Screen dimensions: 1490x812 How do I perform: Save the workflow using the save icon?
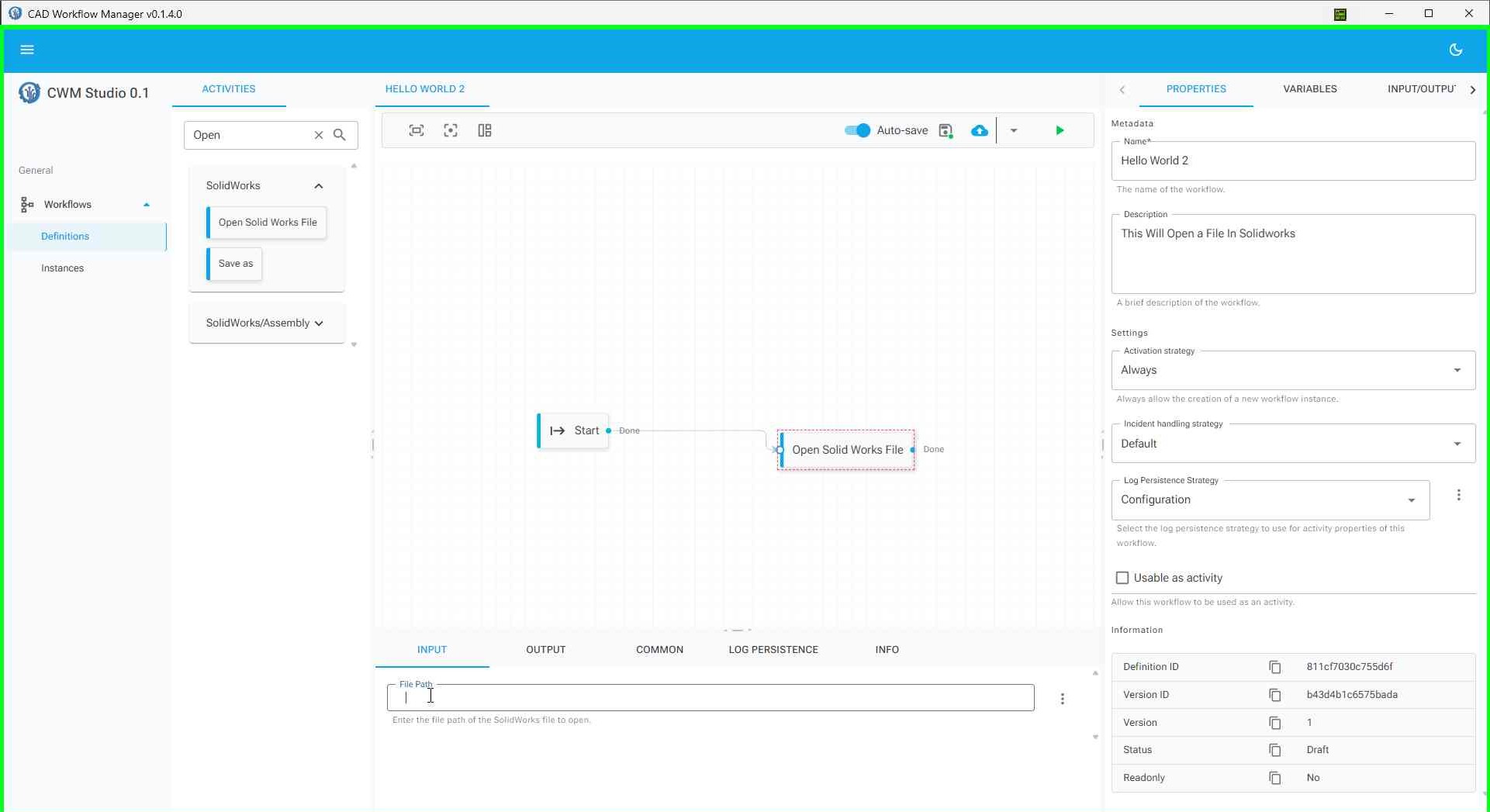coord(946,130)
